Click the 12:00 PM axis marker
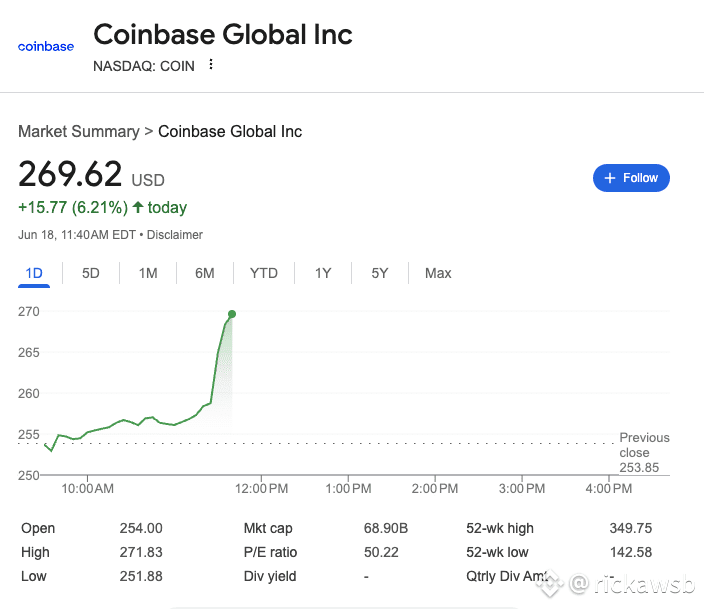This screenshot has width=704, height=609. coord(261,488)
